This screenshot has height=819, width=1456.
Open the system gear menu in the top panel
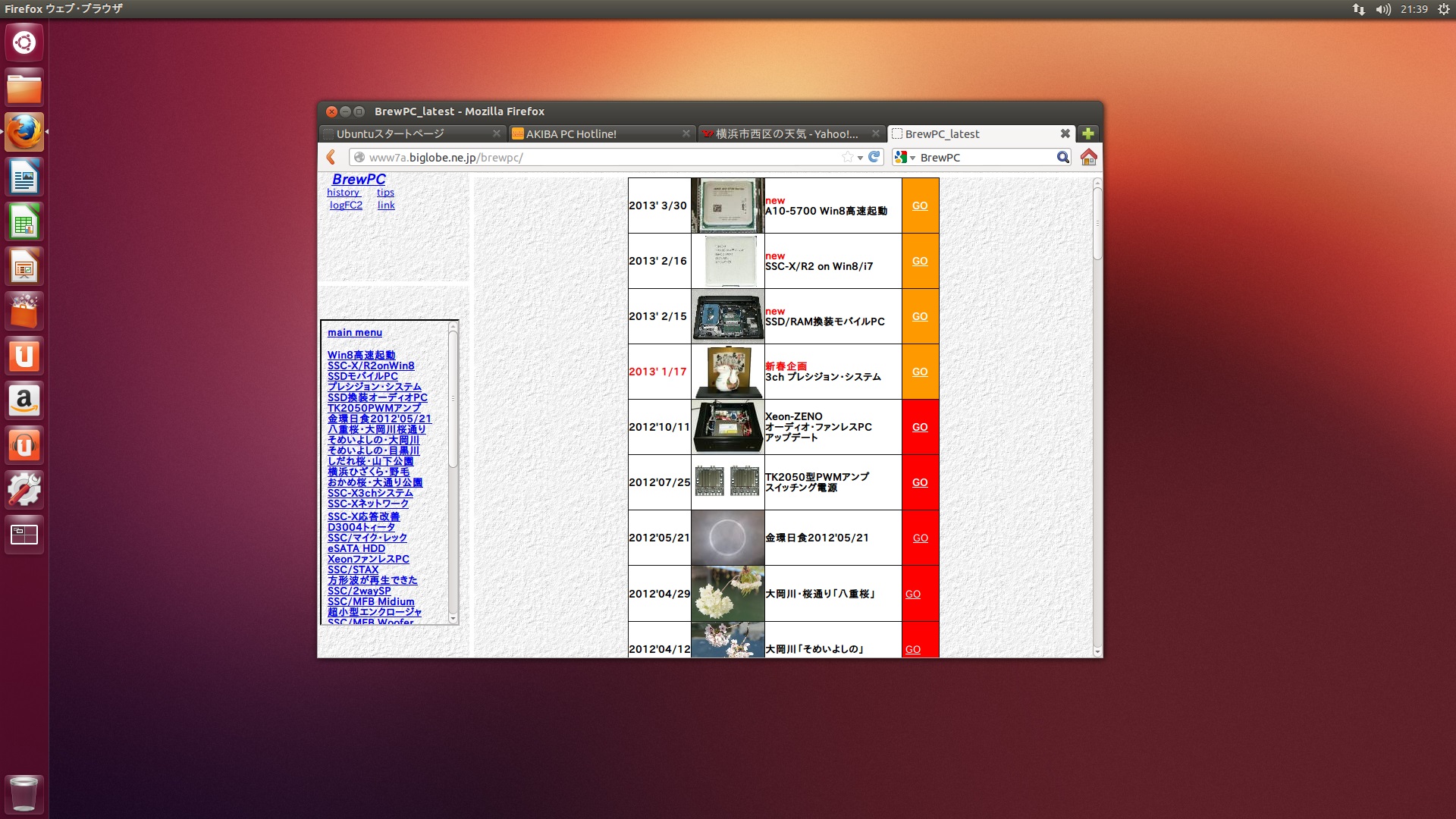1443,9
